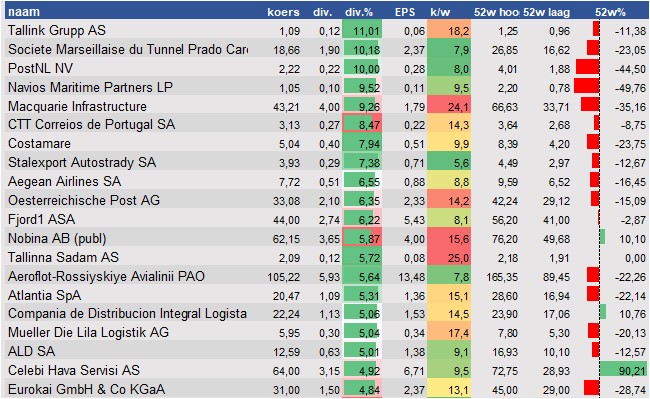Click the 'EPS' column header
This screenshot has height=399, width=650.
[x=405, y=12]
